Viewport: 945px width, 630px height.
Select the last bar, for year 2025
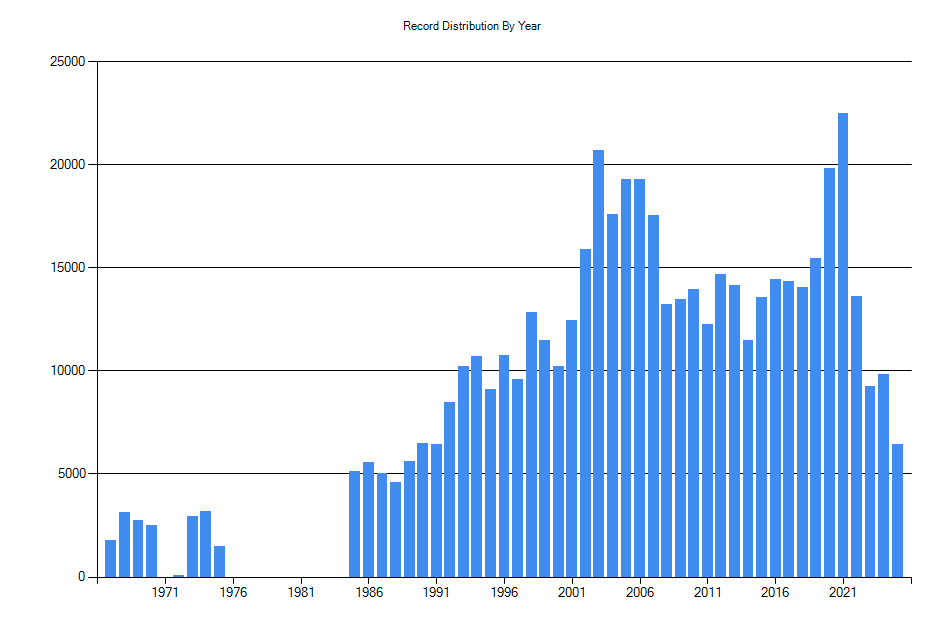[x=897, y=510]
